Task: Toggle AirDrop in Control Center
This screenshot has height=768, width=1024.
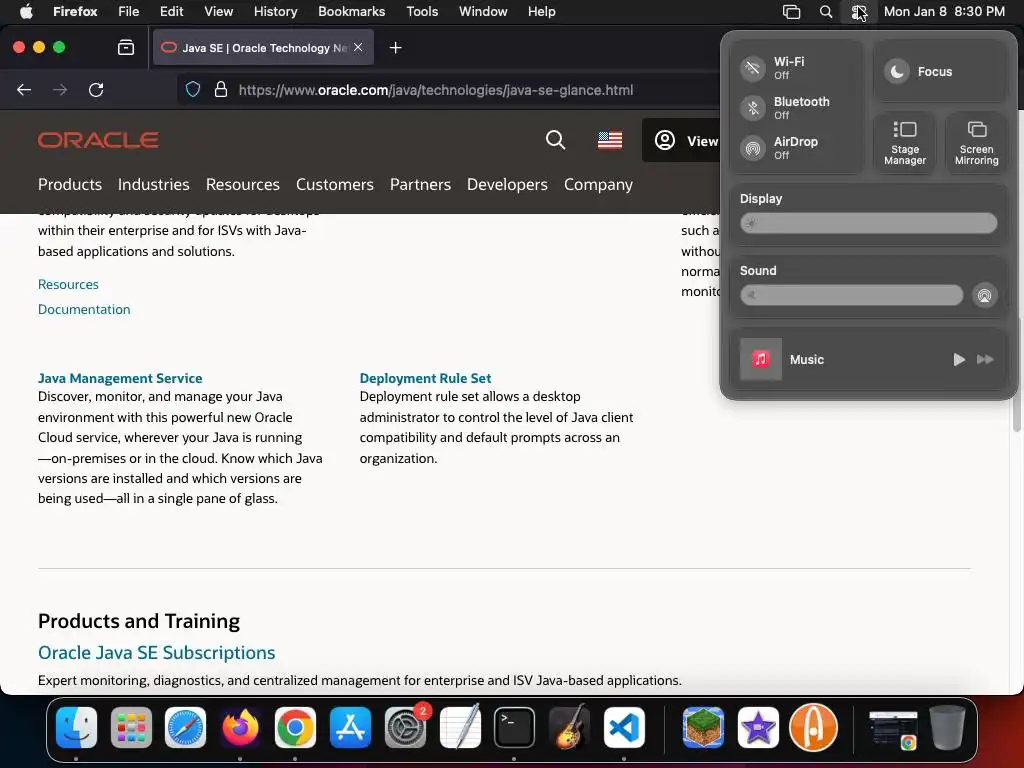Action: point(752,148)
